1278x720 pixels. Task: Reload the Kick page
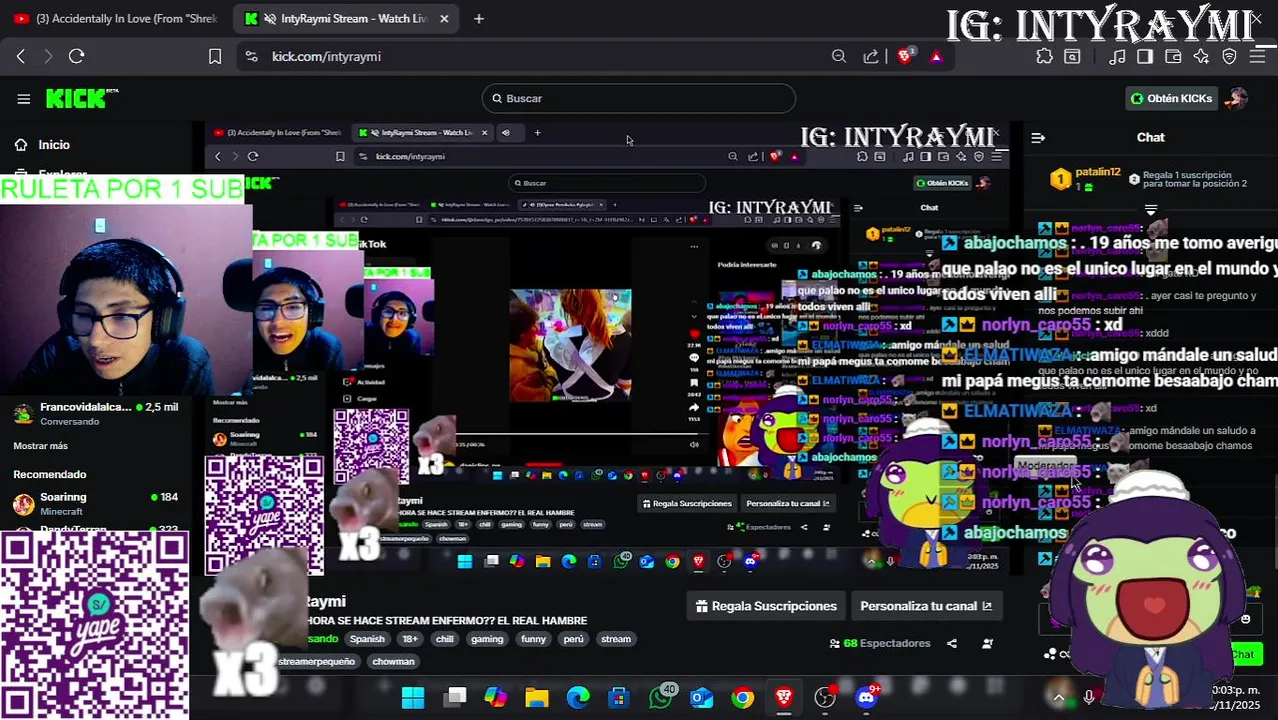click(76, 56)
